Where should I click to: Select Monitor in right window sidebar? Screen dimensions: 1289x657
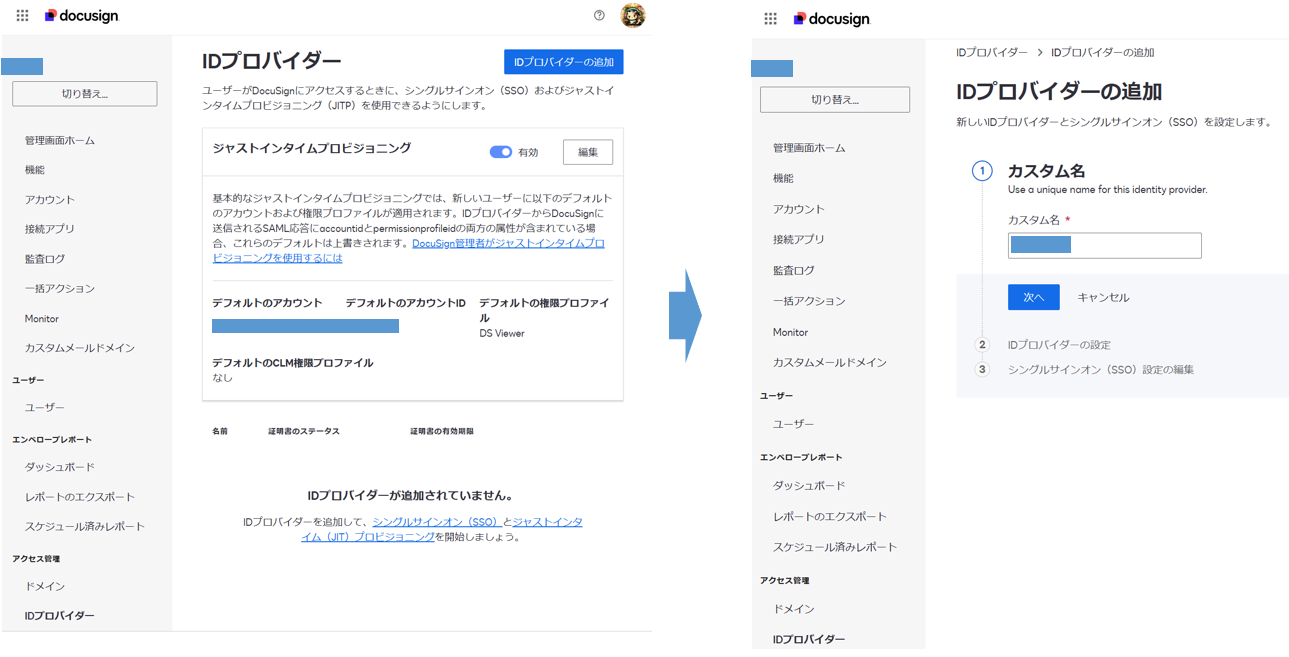[x=790, y=332]
